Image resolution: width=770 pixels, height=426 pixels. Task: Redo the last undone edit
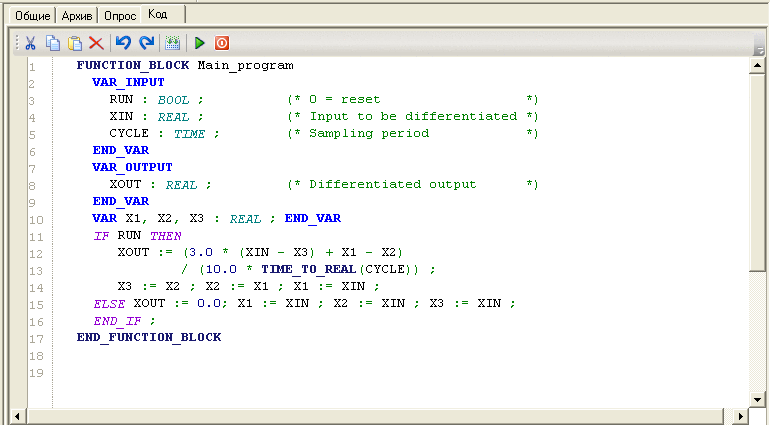(x=146, y=43)
